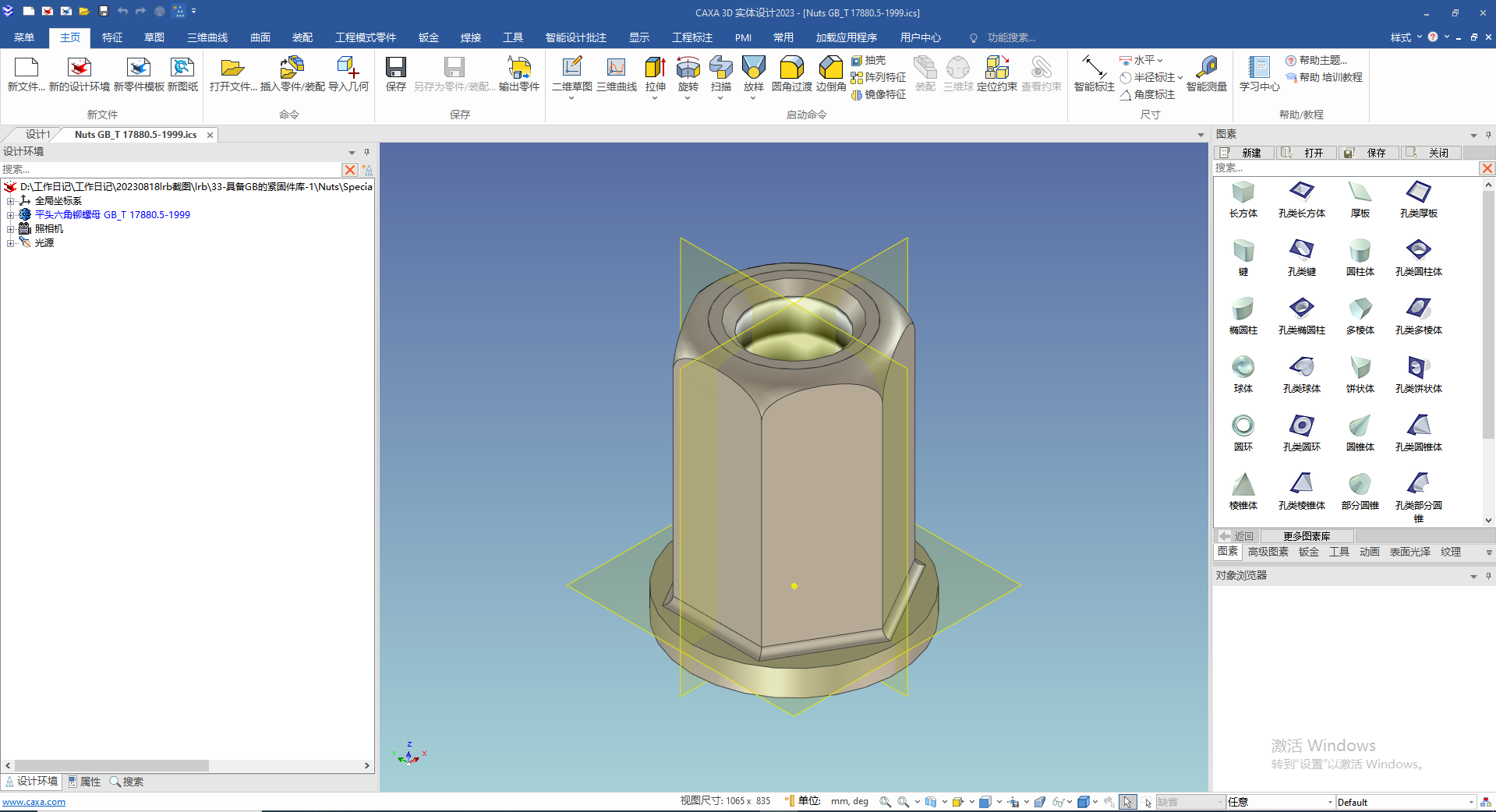Screen dimensions: 1496x812
Task: Switch to the 设计1 document tab
Action: point(37,135)
